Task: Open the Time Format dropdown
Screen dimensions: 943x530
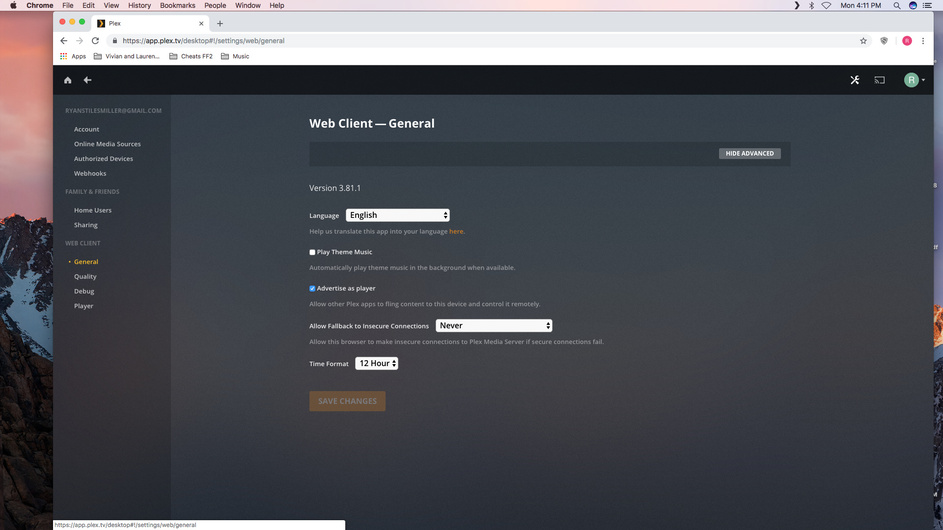Action: [x=376, y=363]
